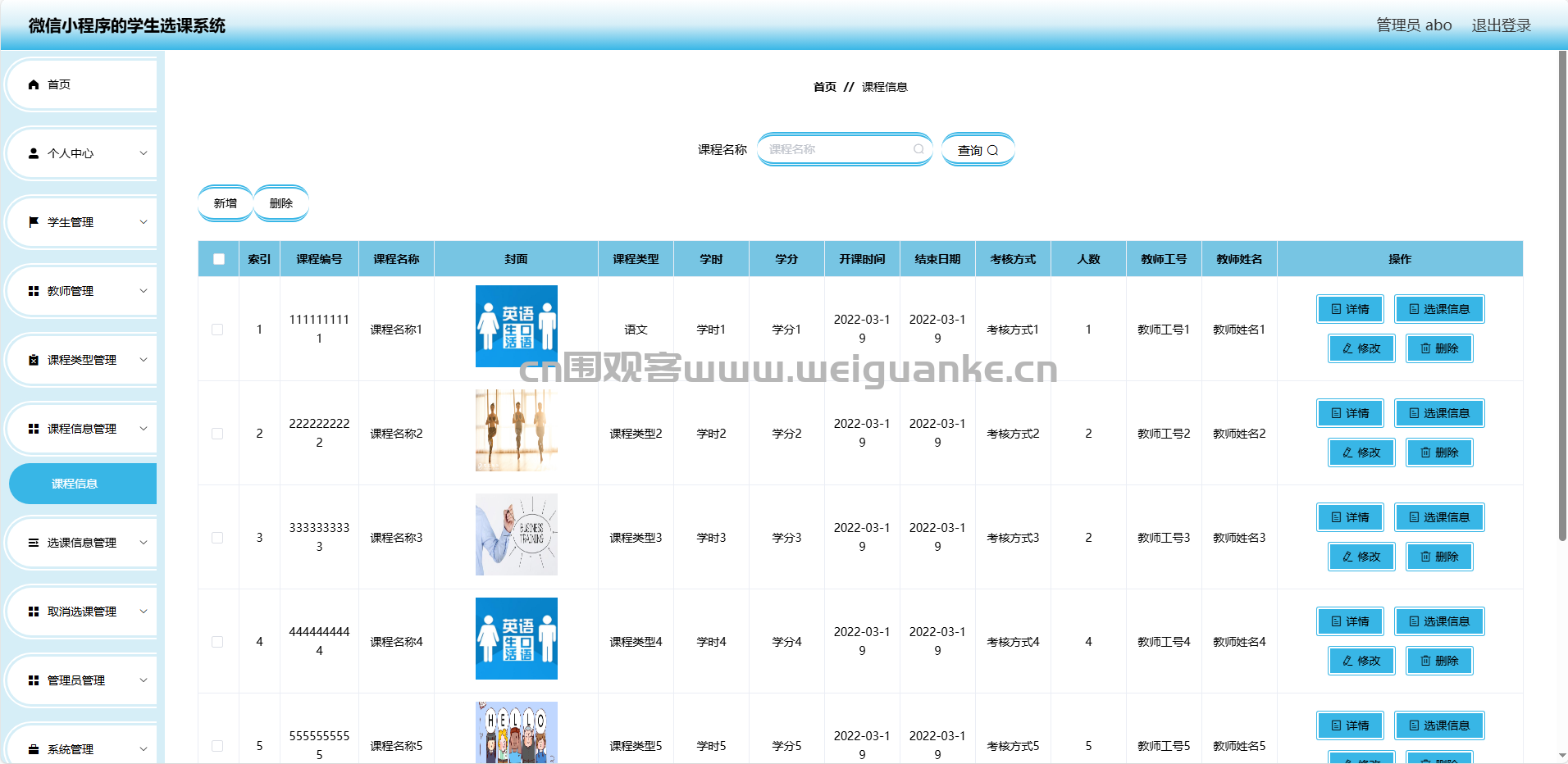Viewport: 1568px width, 764px height.
Task: Open 学生管理 sidebar menu
Action: pos(82,222)
